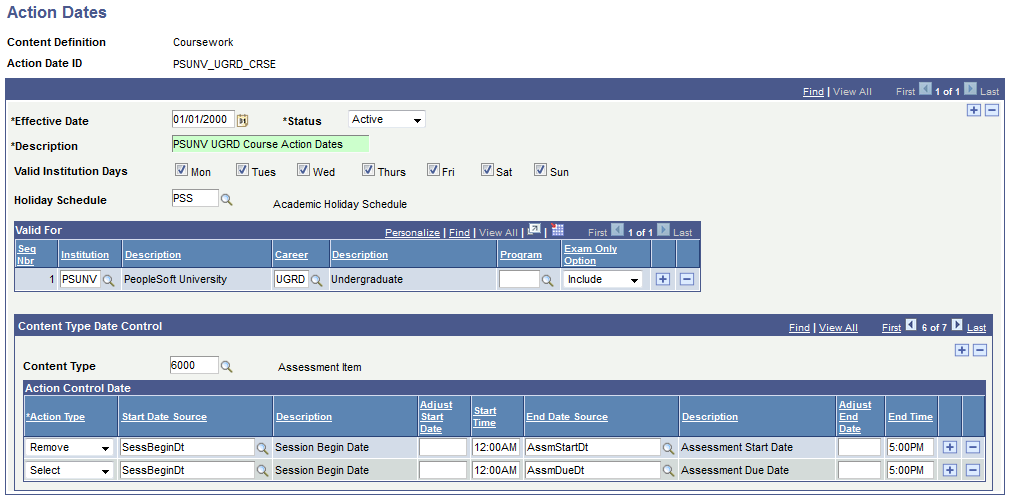Uncheck the Fri checkbox
Screen dimensions: 1010x500
click(433, 170)
